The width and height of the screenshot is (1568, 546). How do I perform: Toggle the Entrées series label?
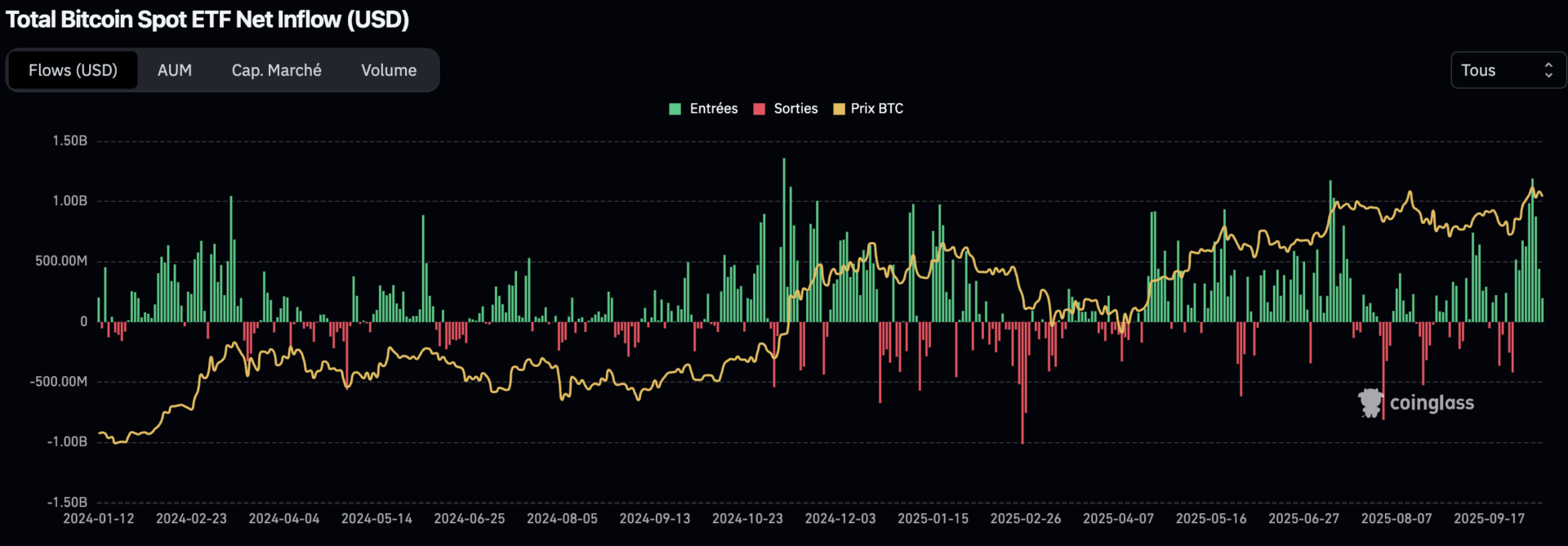[x=713, y=109]
